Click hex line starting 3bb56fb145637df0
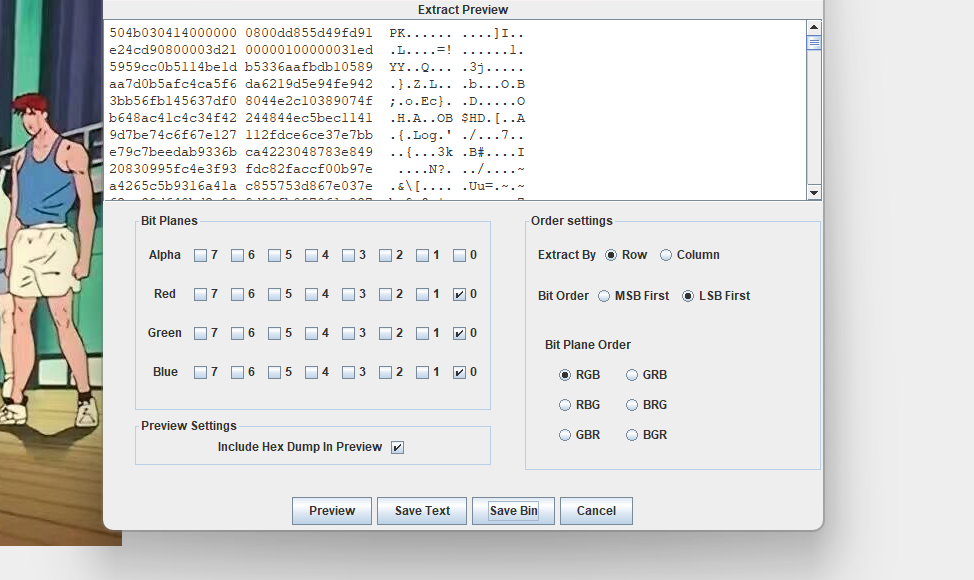 tap(317, 101)
